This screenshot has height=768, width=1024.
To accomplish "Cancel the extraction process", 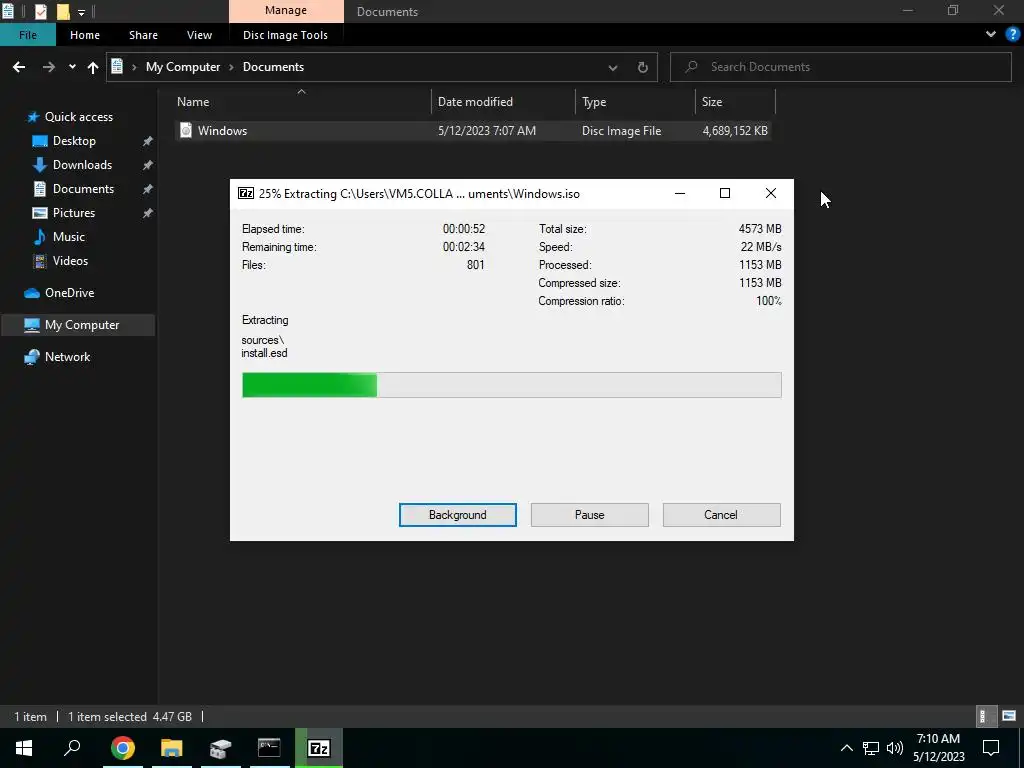I will [x=721, y=515].
